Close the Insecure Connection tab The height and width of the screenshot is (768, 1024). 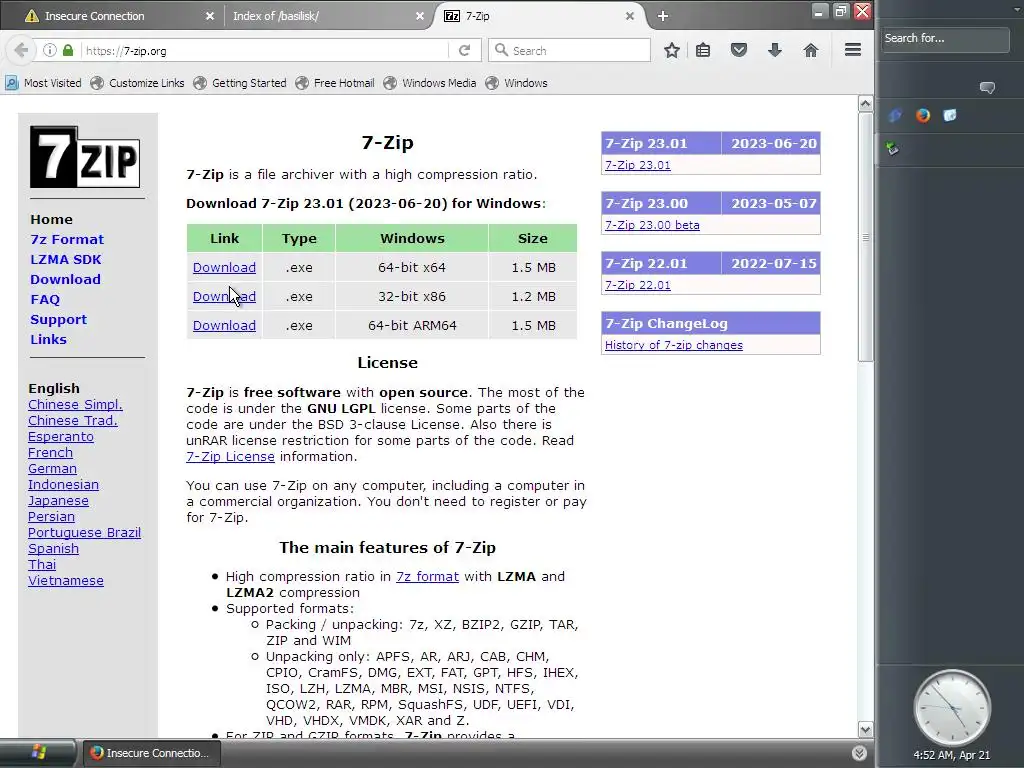point(210,16)
